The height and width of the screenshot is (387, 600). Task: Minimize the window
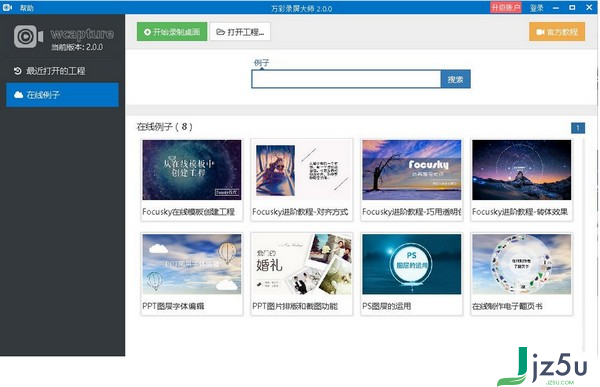coord(556,8)
